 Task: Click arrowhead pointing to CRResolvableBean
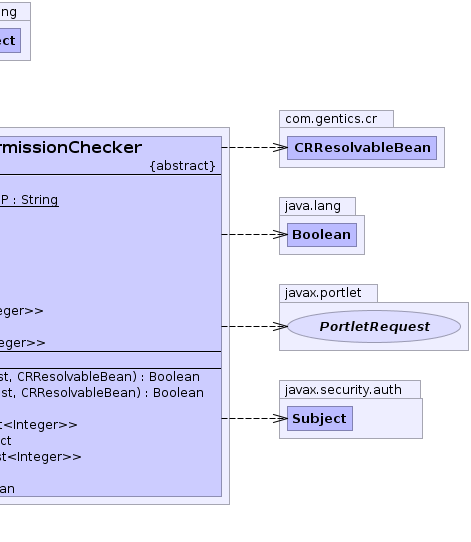pyautogui.click(x=280, y=148)
